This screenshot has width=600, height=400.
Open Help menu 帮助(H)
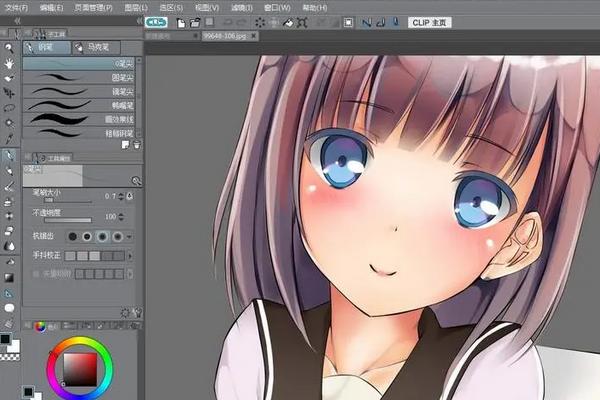click(315, 7)
